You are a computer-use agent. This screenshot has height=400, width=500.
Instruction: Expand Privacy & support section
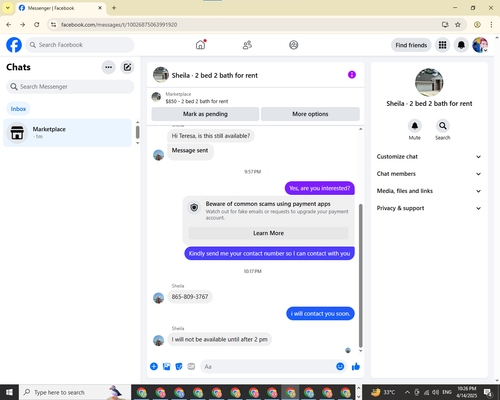tap(429, 208)
